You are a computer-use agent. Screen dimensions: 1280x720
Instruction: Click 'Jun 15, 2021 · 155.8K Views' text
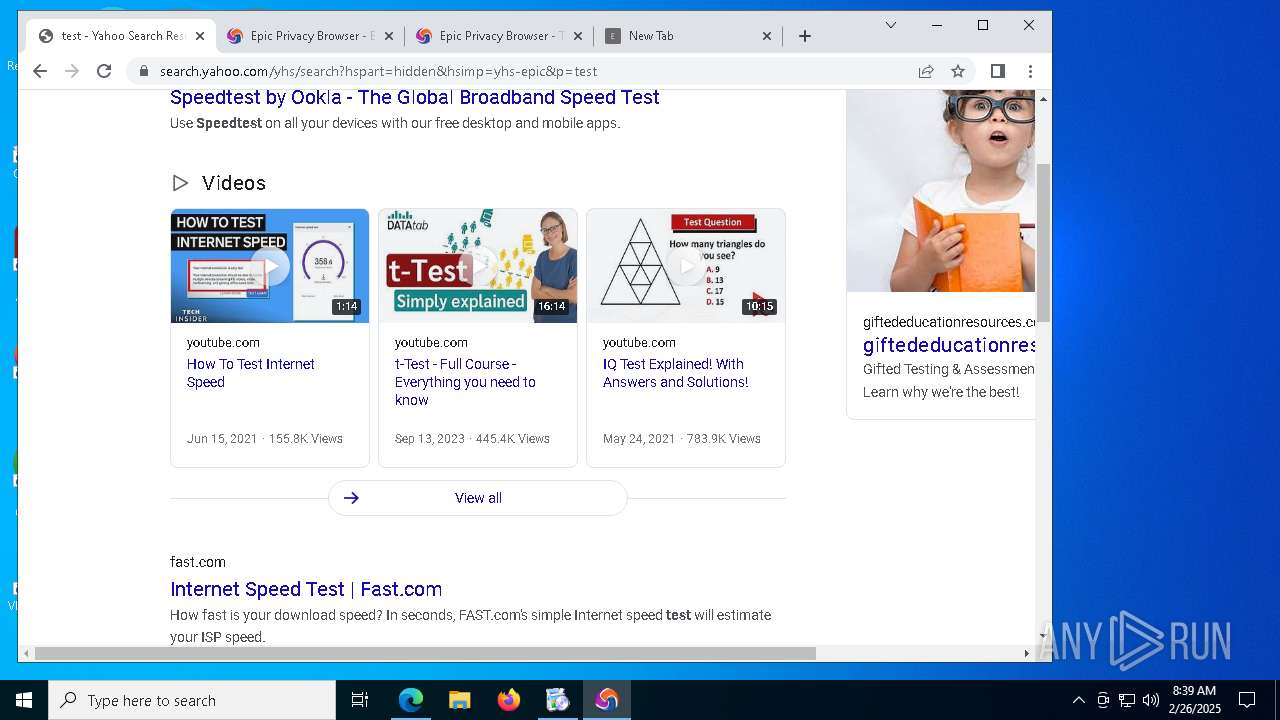tap(265, 439)
